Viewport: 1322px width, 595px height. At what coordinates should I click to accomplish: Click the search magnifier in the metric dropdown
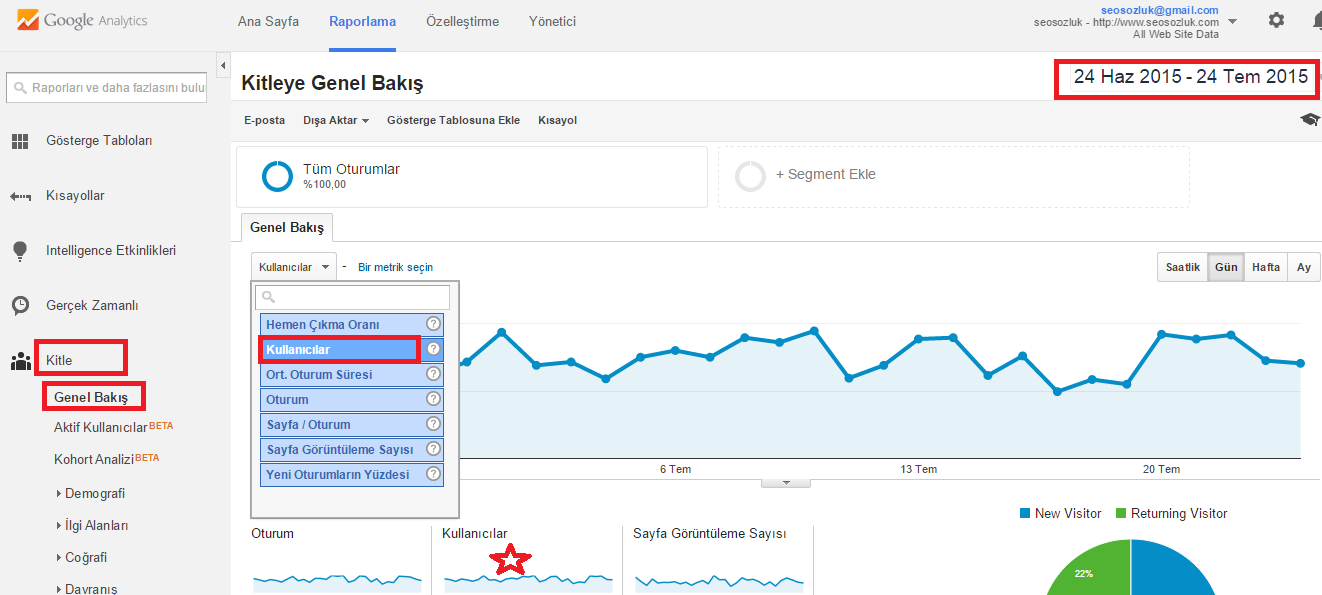(267, 298)
